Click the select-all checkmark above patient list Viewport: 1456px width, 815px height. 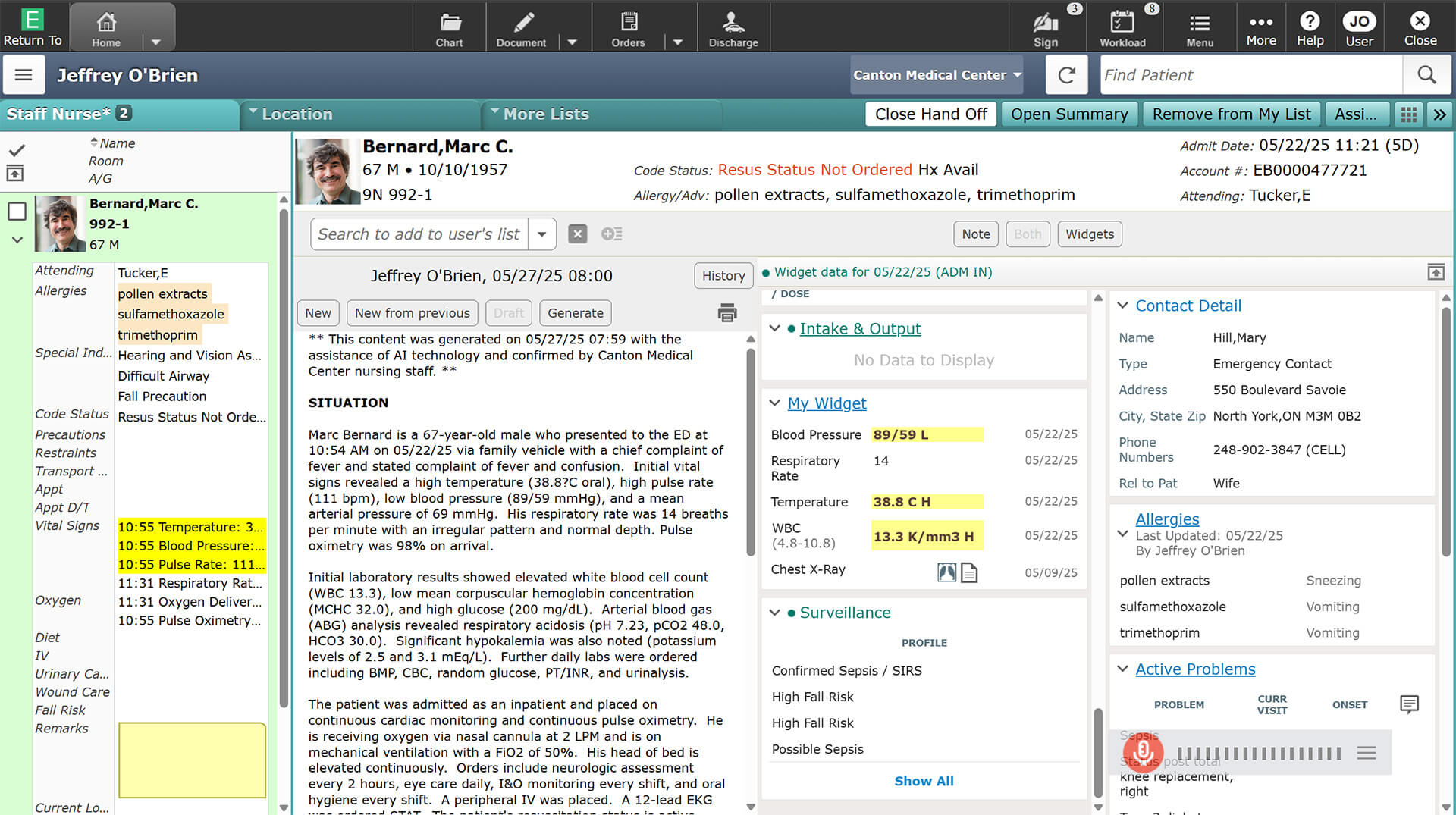(x=17, y=150)
